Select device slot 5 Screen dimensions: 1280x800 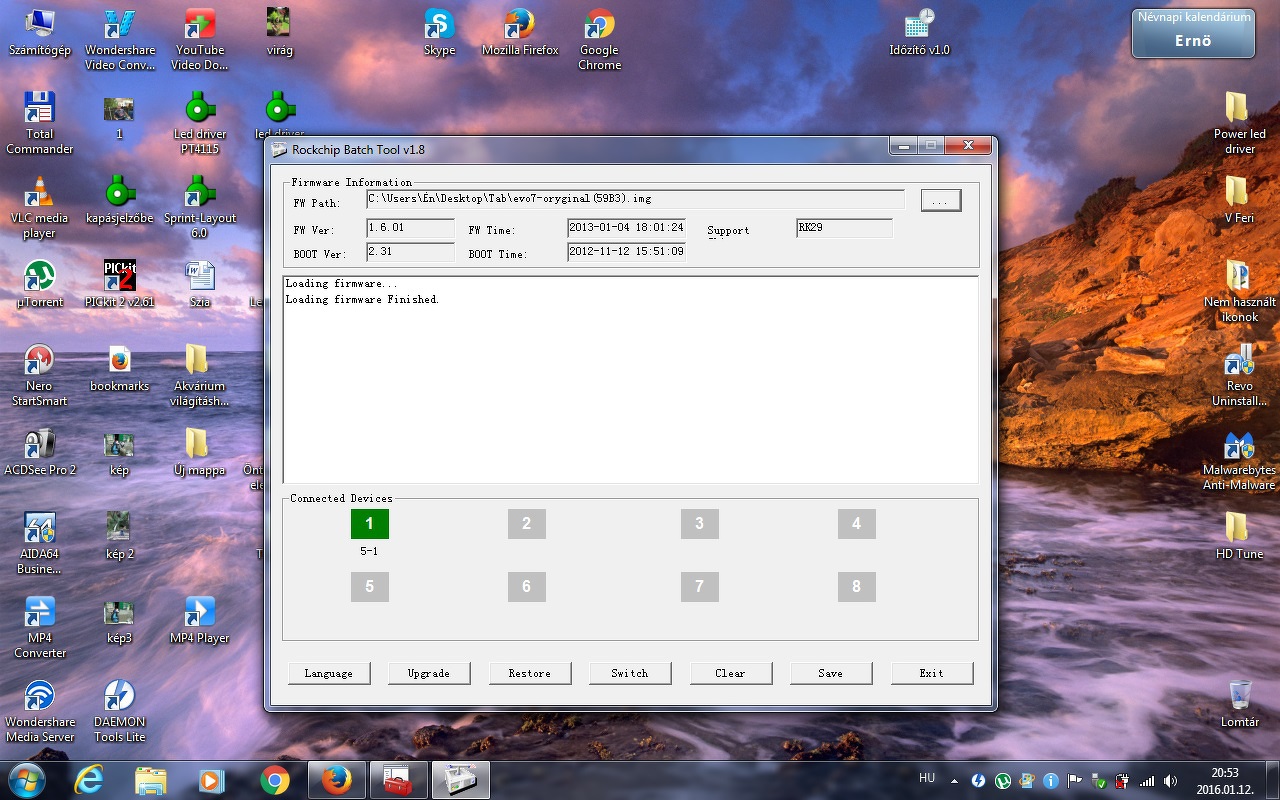[370, 587]
